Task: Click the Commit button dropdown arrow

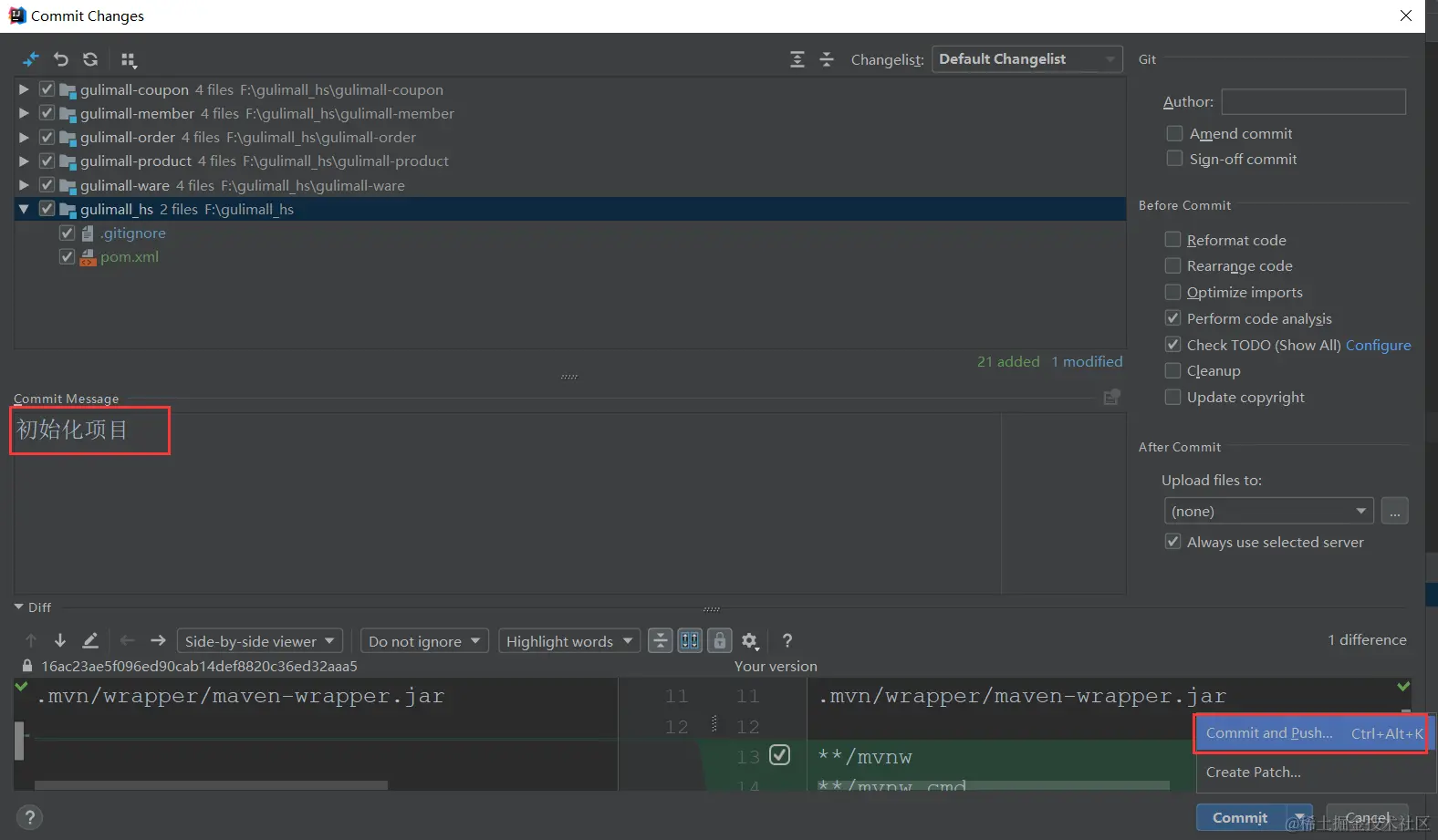Action: [1300, 817]
